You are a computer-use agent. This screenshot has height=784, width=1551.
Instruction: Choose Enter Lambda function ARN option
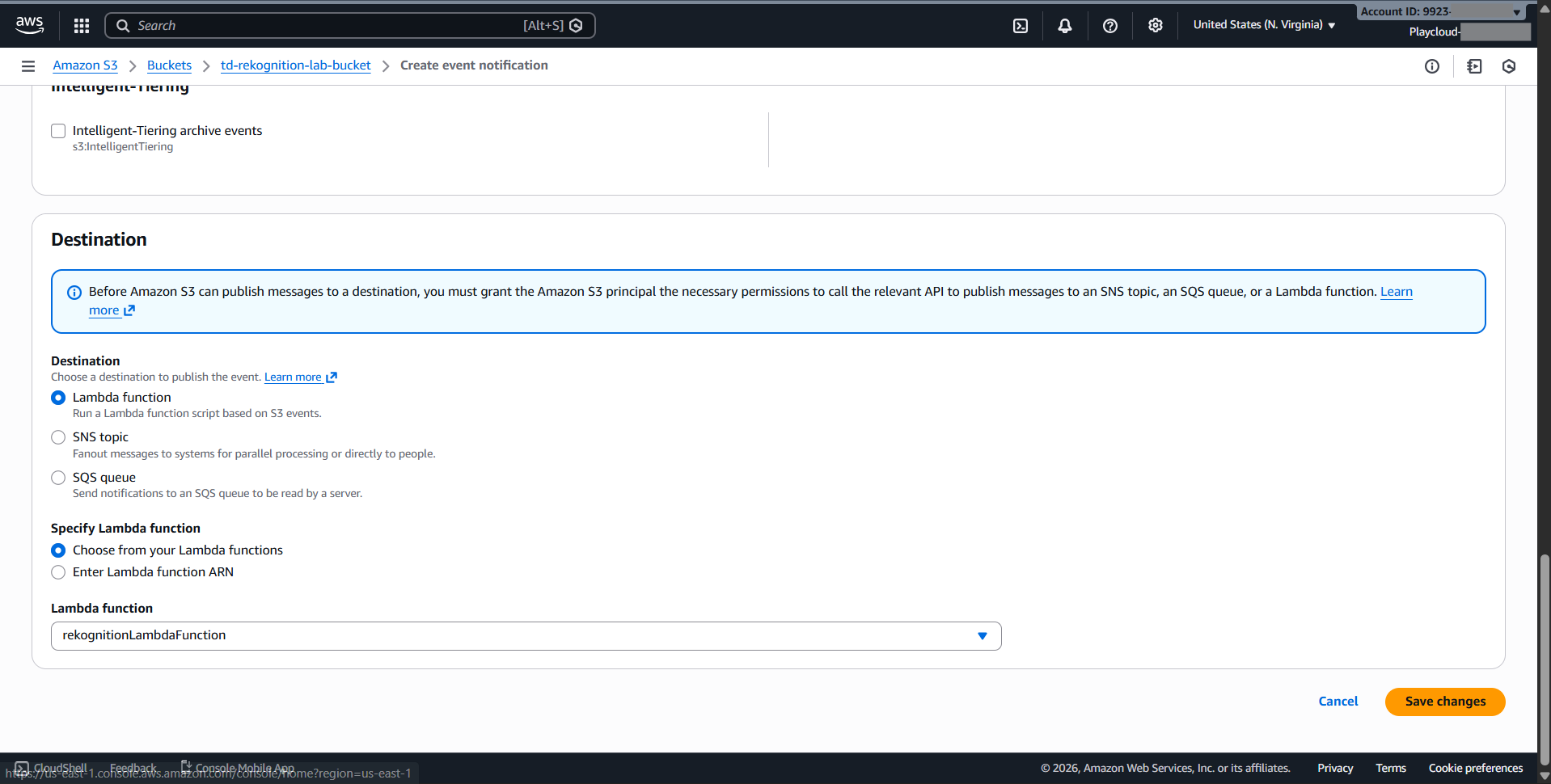pos(58,572)
